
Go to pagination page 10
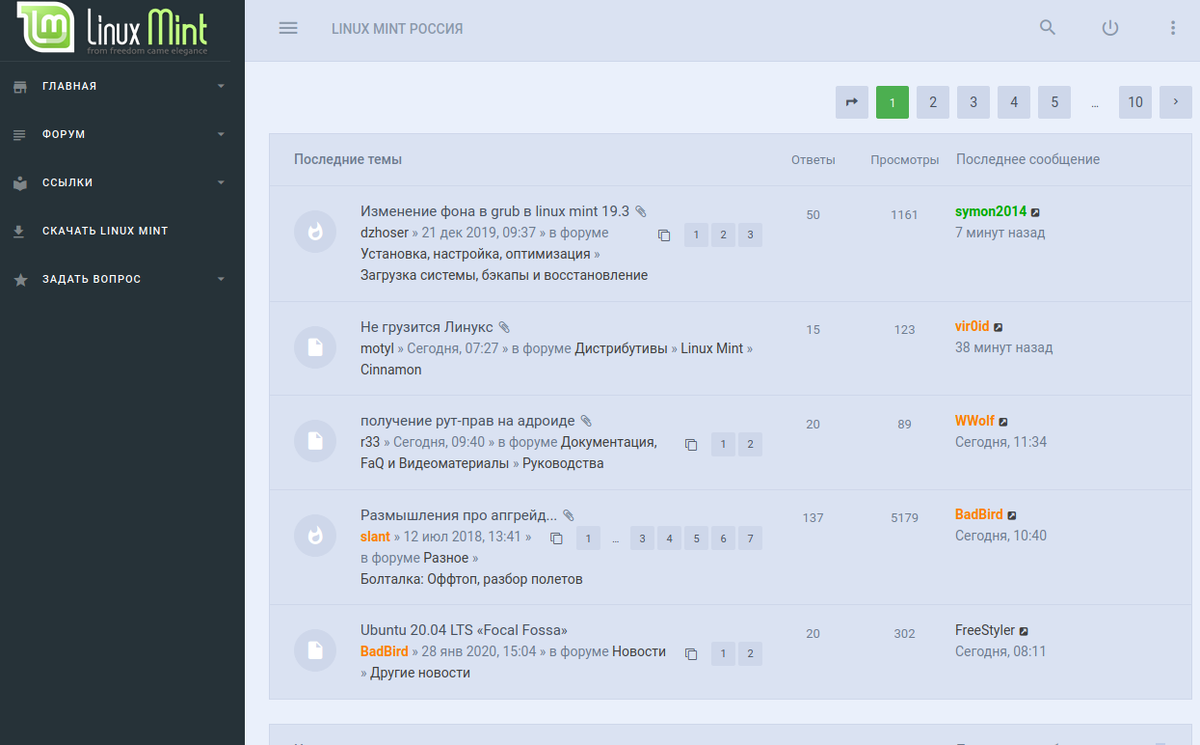[x=1135, y=102]
